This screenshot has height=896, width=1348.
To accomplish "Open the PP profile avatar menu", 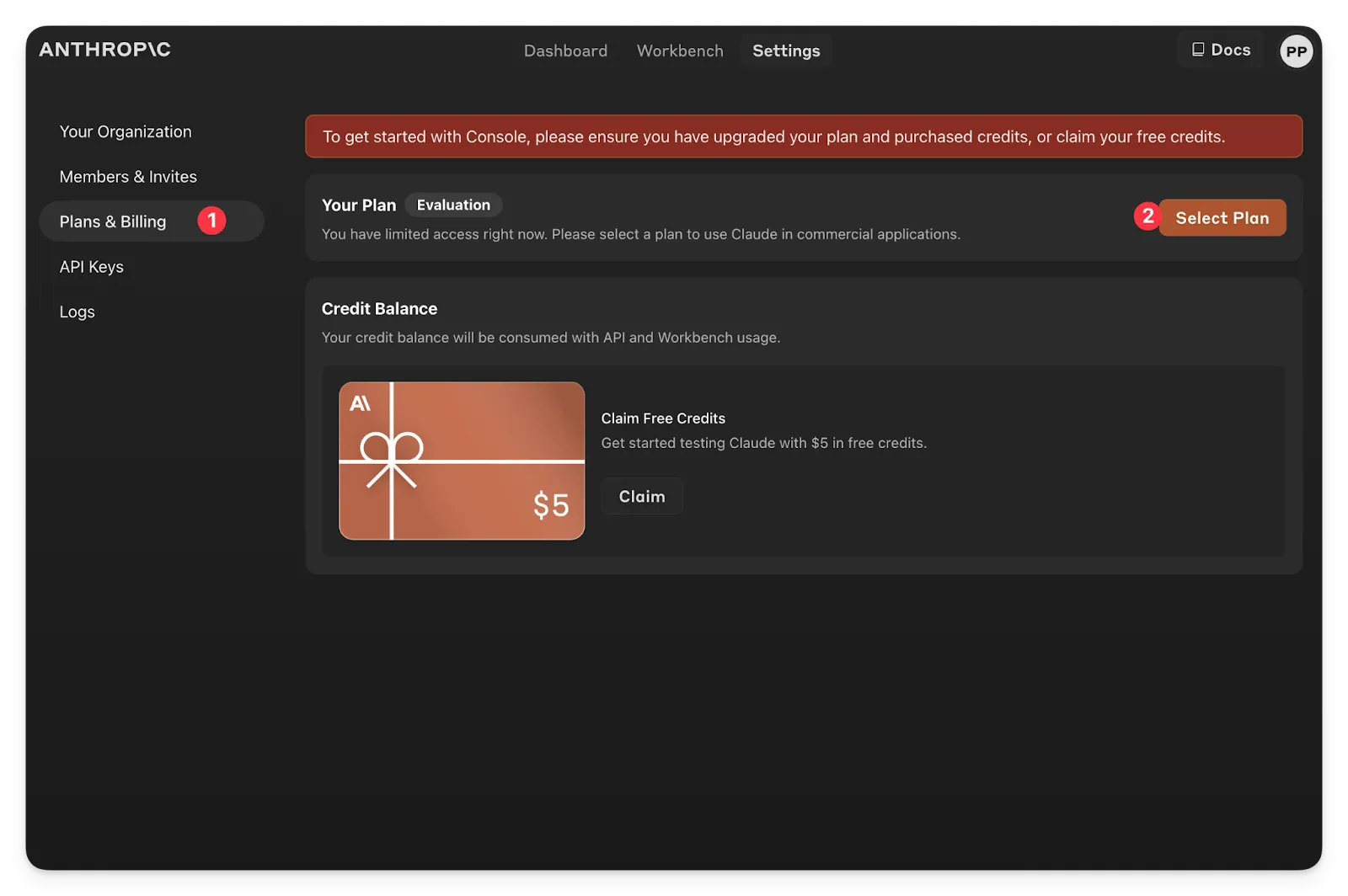I will [1296, 51].
